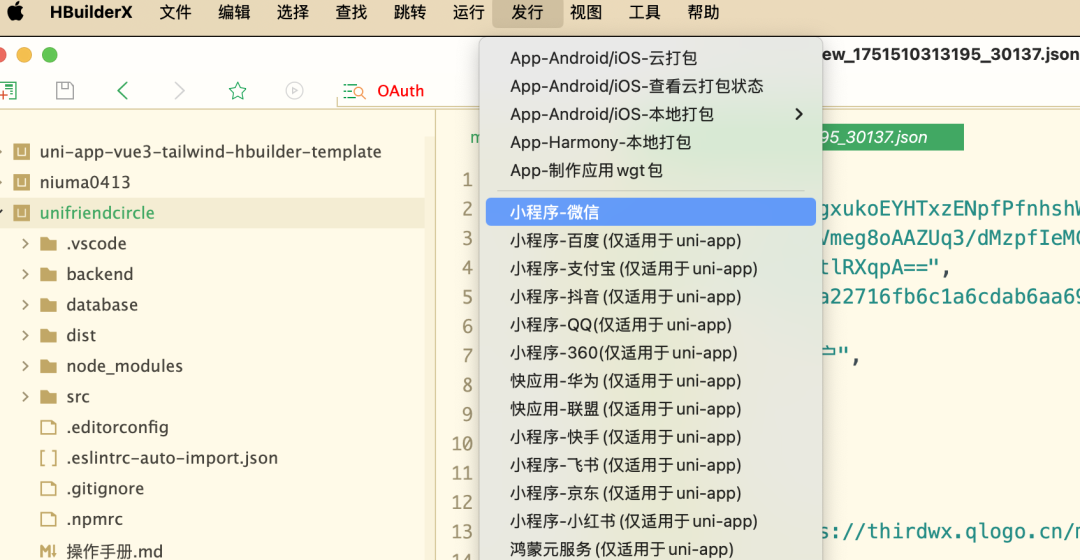Select 快应用-联盟 option
Screen dimensions: 1080x560
650,409
